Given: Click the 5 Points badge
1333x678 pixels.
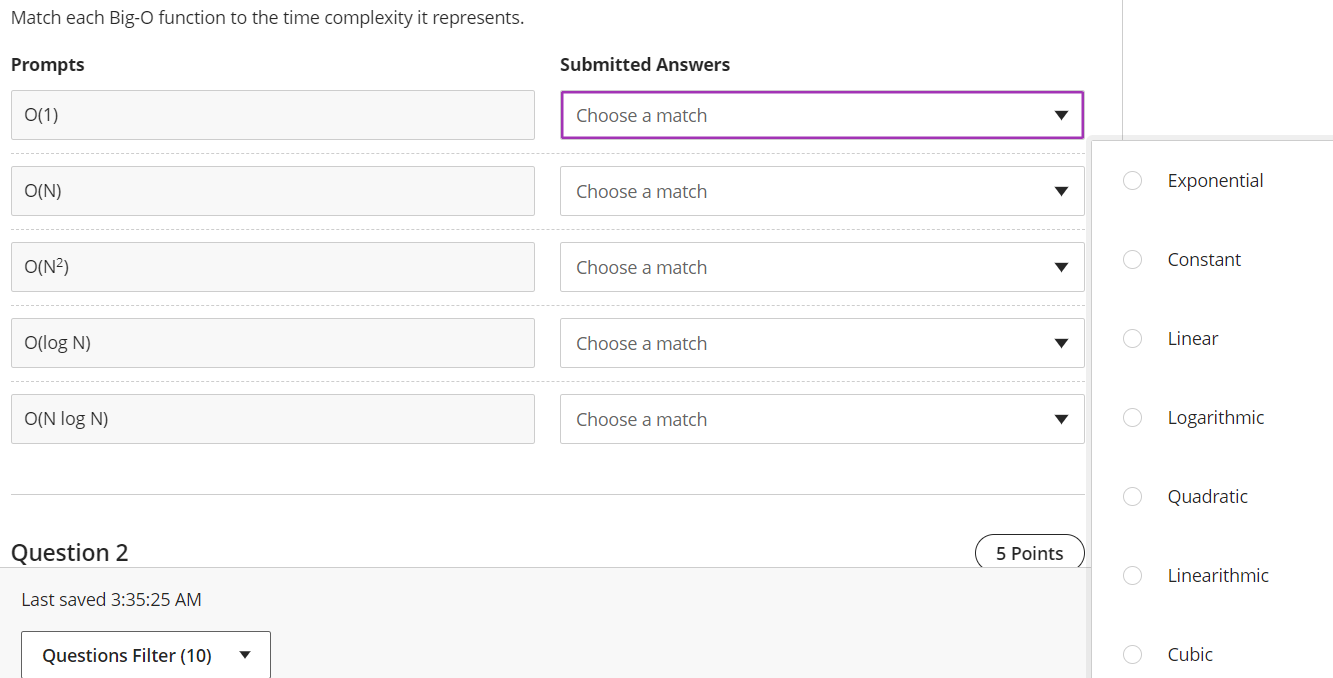Looking at the screenshot, I should point(1029,553).
